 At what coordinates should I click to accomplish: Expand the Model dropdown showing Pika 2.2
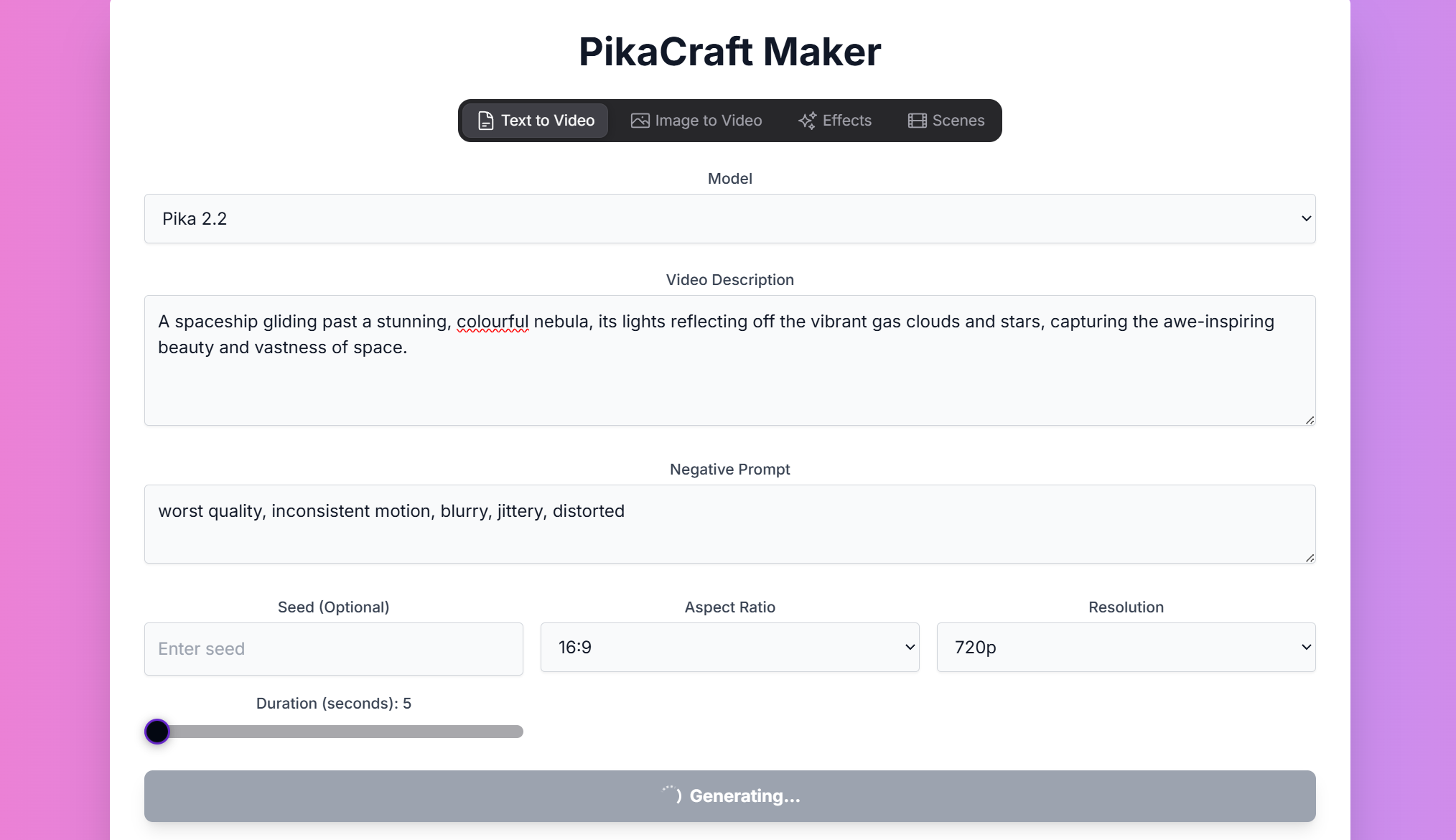(729, 218)
